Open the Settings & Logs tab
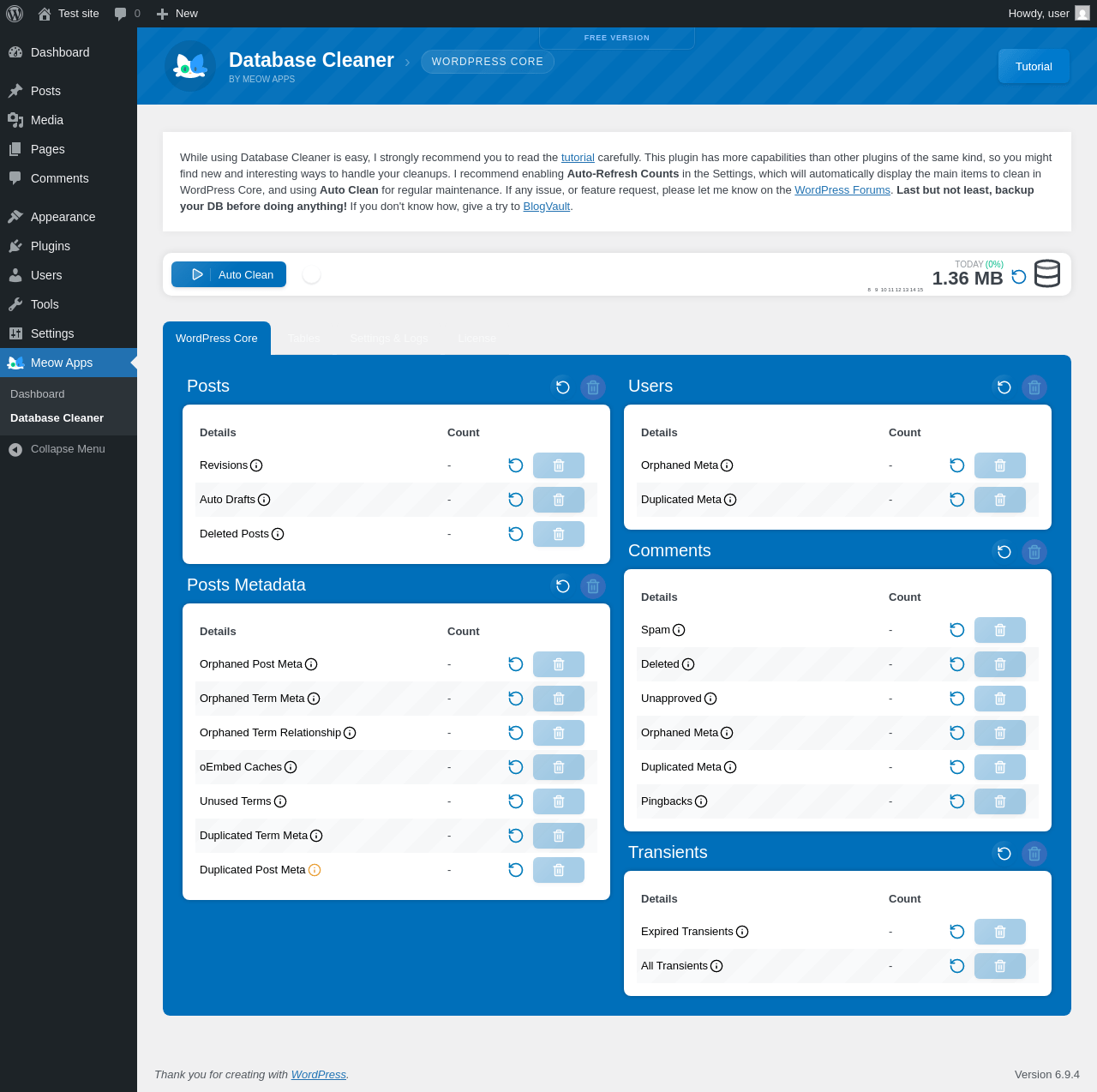The height and width of the screenshot is (1092, 1097). [389, 339]
